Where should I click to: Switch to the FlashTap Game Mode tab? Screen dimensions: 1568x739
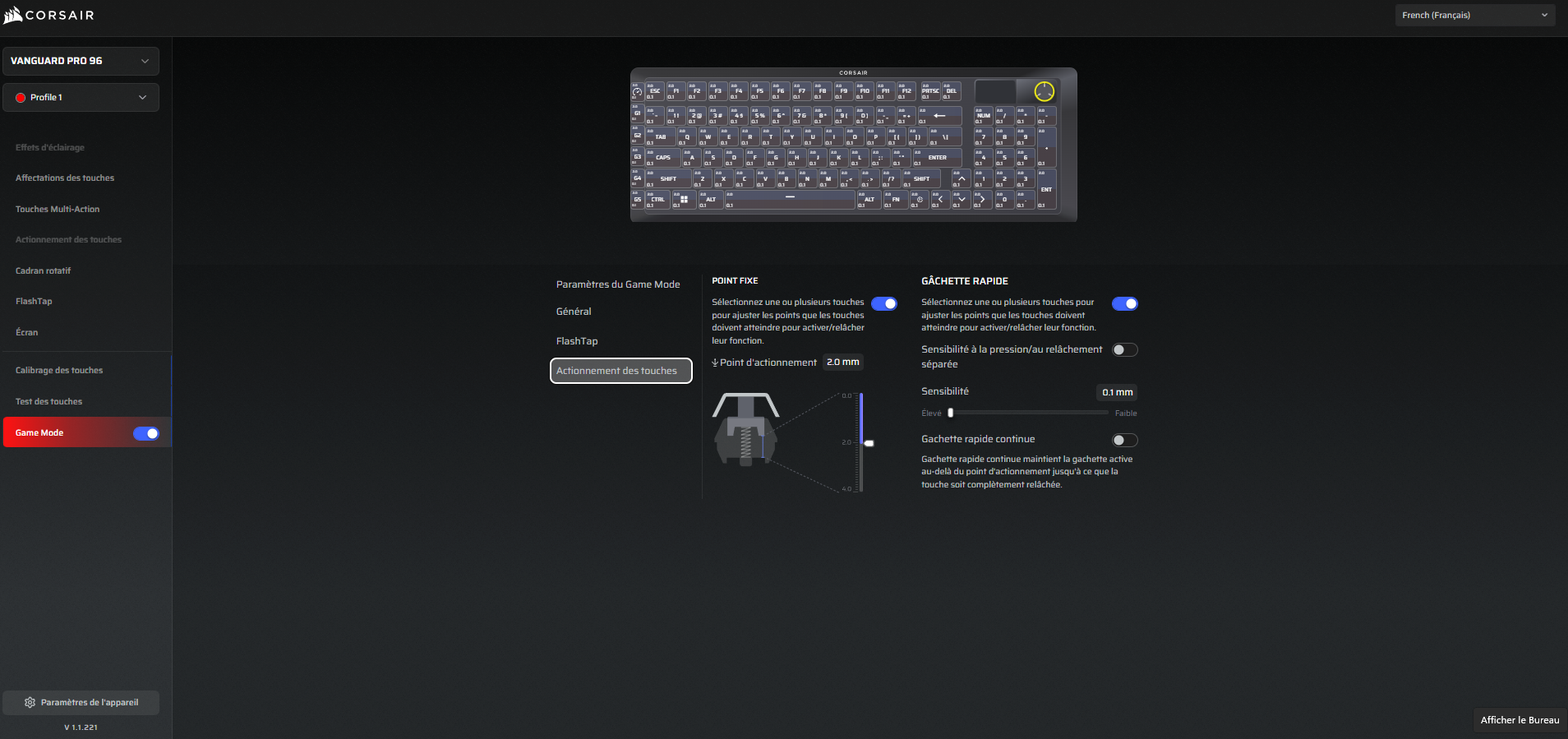(577, 341)
